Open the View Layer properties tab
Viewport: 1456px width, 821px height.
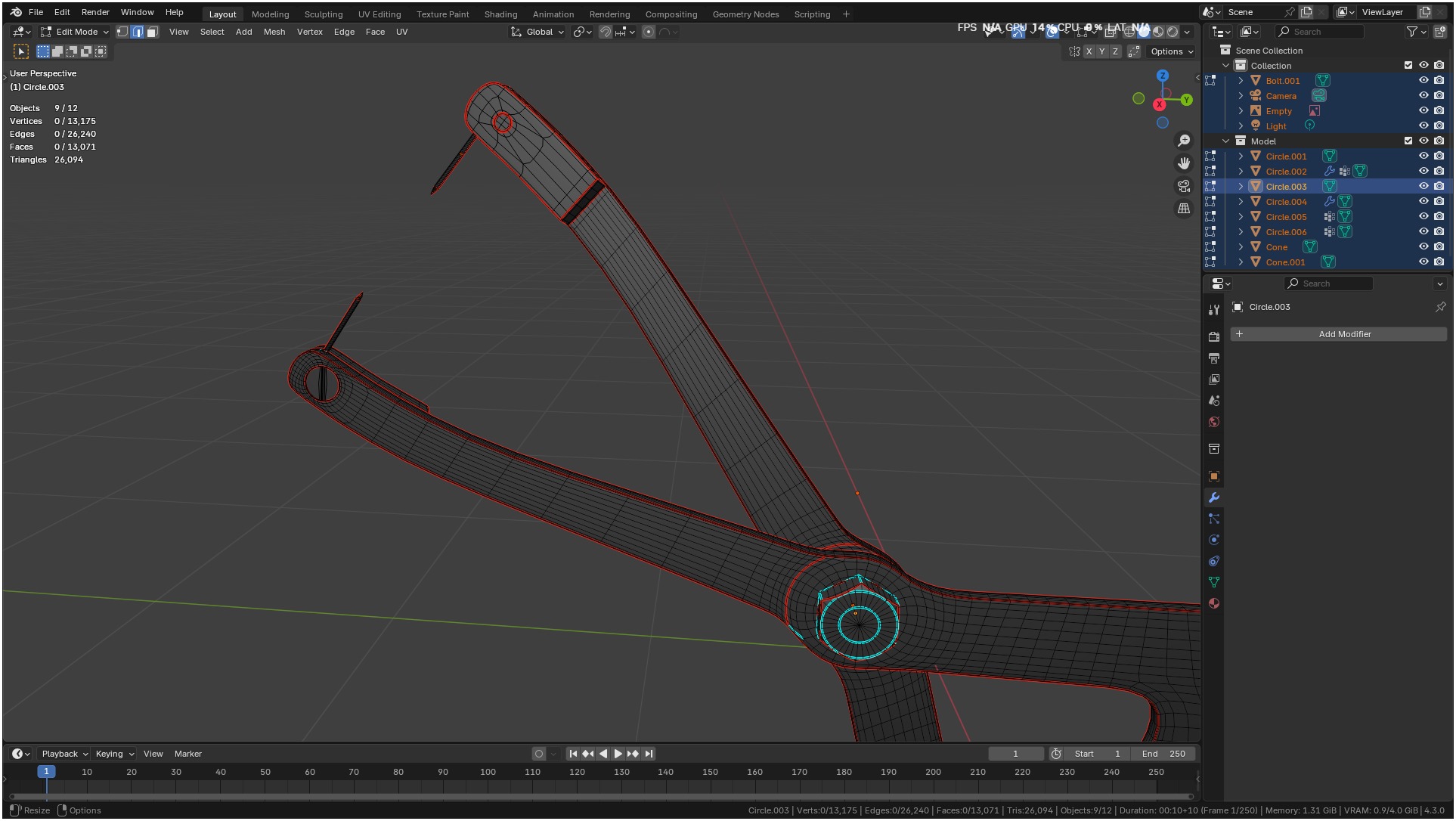click(1214, 379)
